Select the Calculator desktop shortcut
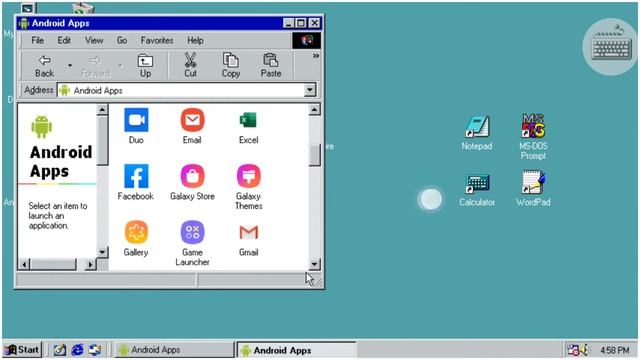 [477, 190]
